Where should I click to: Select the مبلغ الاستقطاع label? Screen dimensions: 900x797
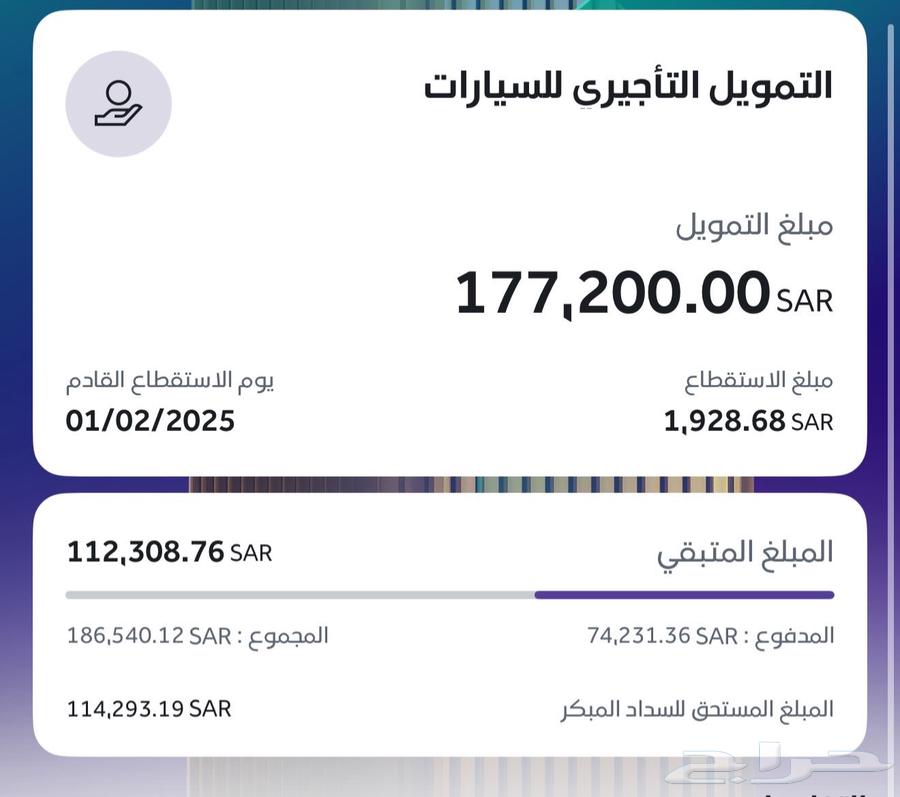pyautogui.click(x=758, y=381)
